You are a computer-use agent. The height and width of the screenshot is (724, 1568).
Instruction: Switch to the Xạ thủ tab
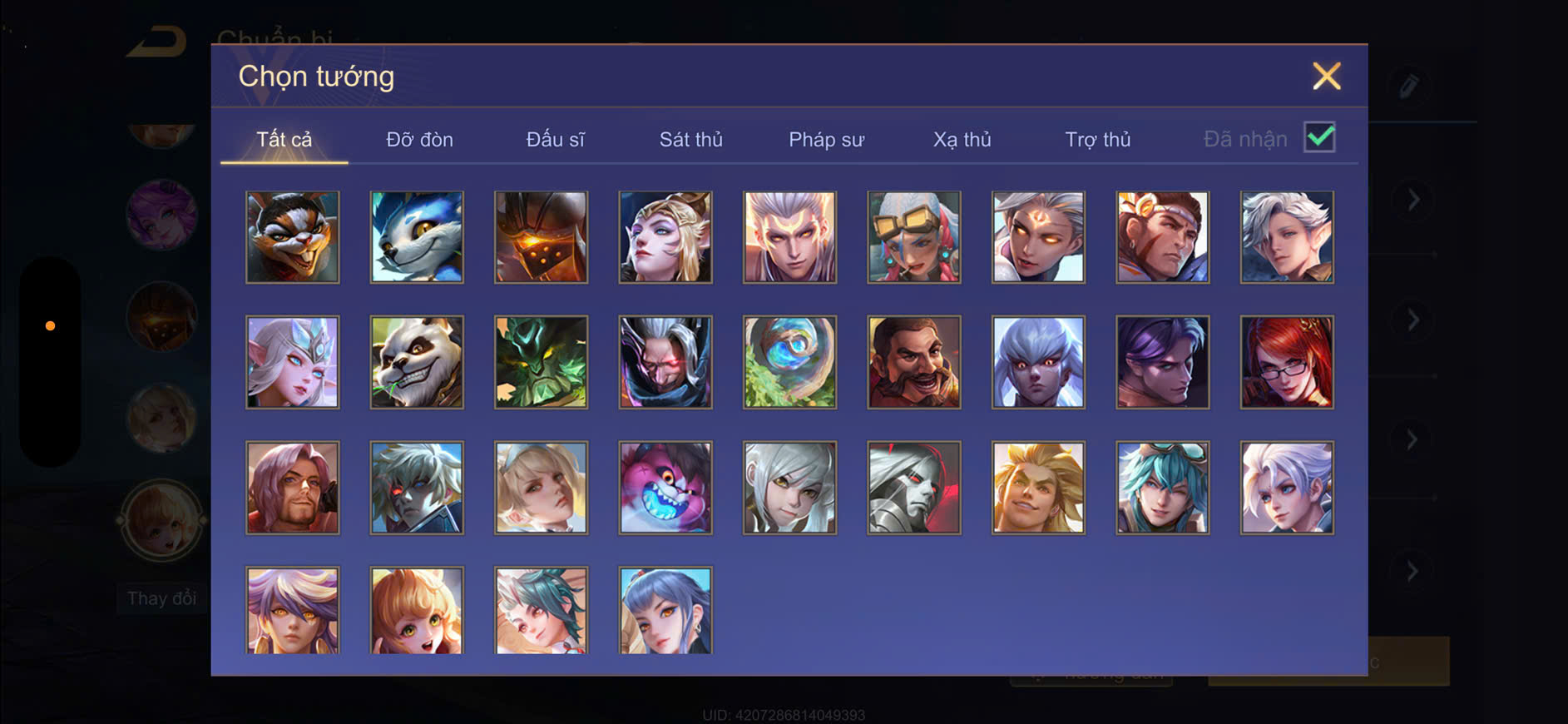click(962, 139)
